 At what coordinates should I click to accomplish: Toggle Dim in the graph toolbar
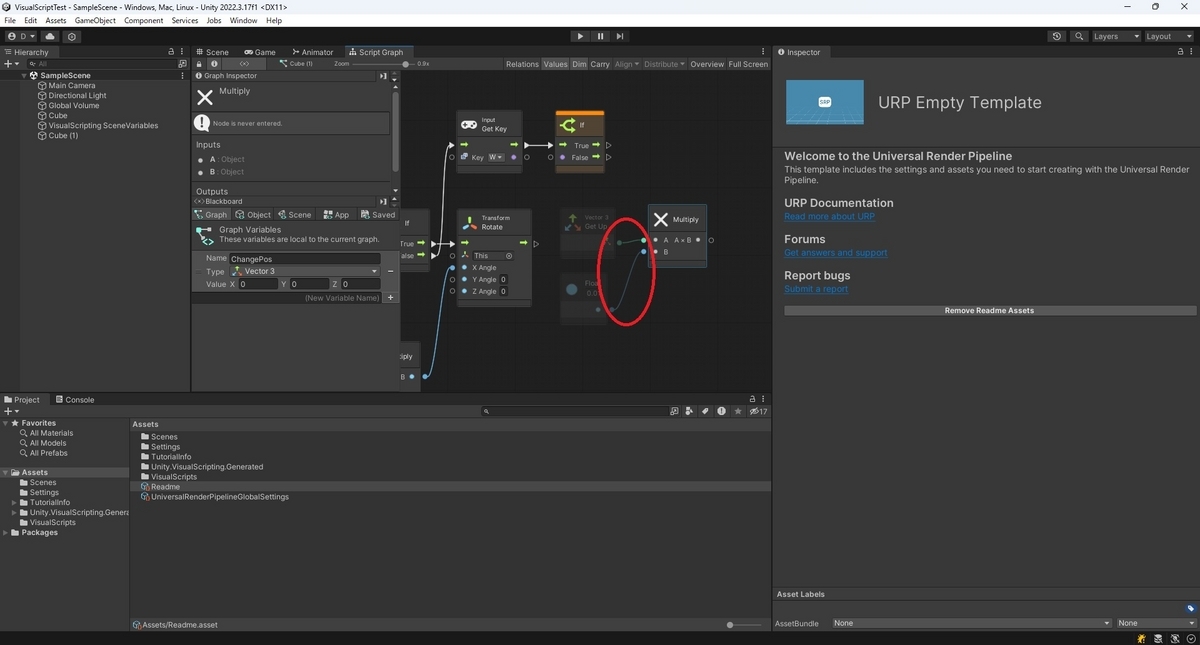coord(579,64)
